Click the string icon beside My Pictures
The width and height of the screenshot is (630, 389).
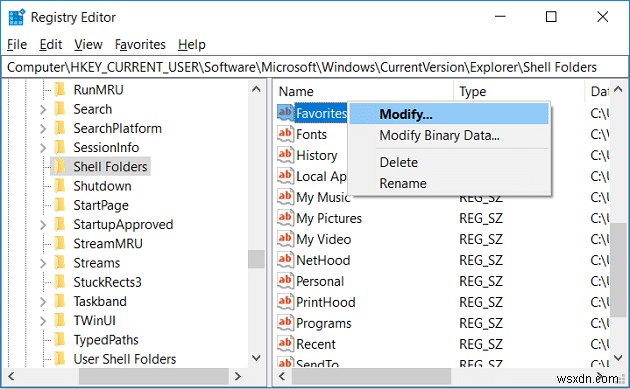[x=285, y=218]
